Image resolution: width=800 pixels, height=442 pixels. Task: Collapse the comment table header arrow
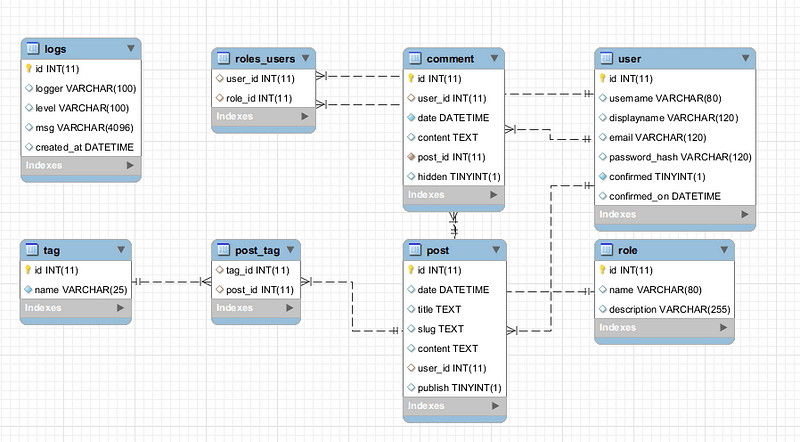point(494,58)
